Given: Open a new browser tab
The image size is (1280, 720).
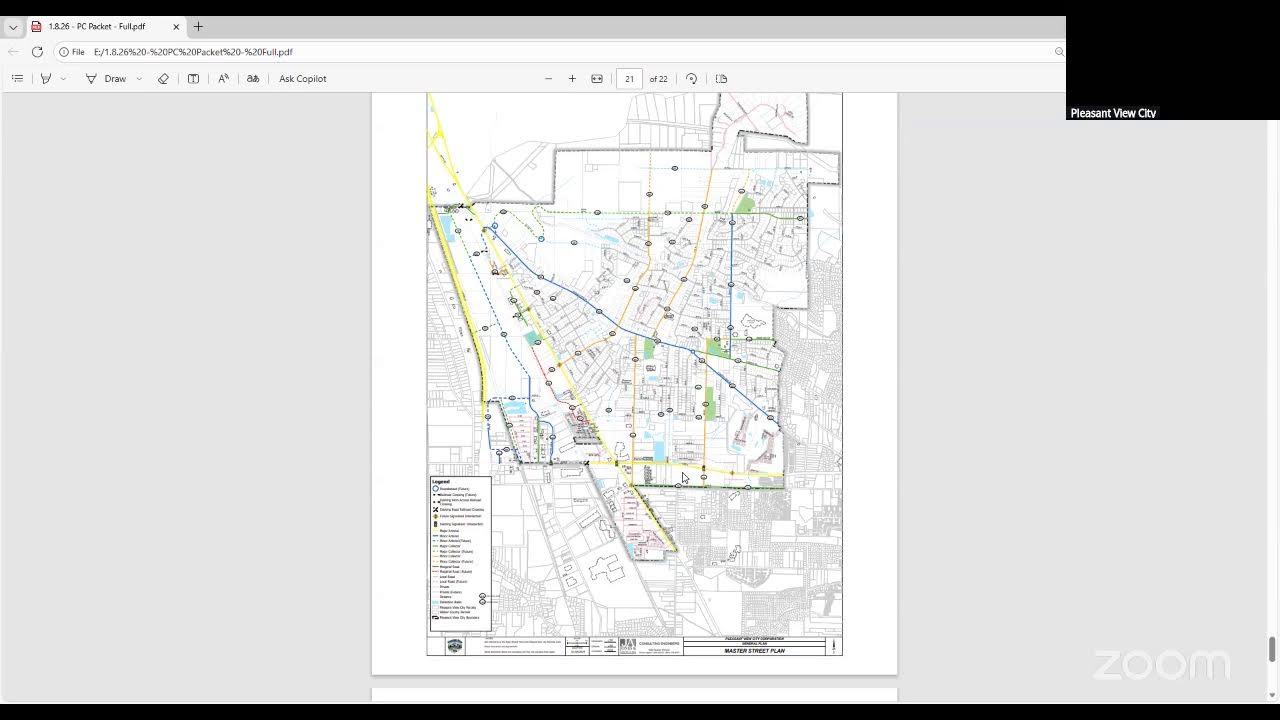Looking at the screenshot, I should point(198,27).
